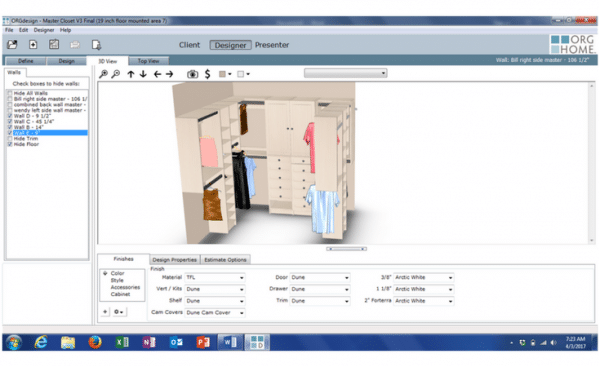Open Internet Explorer from the taskbar
The width and height of the screenshot is (600, 367).
coord(41,342)
